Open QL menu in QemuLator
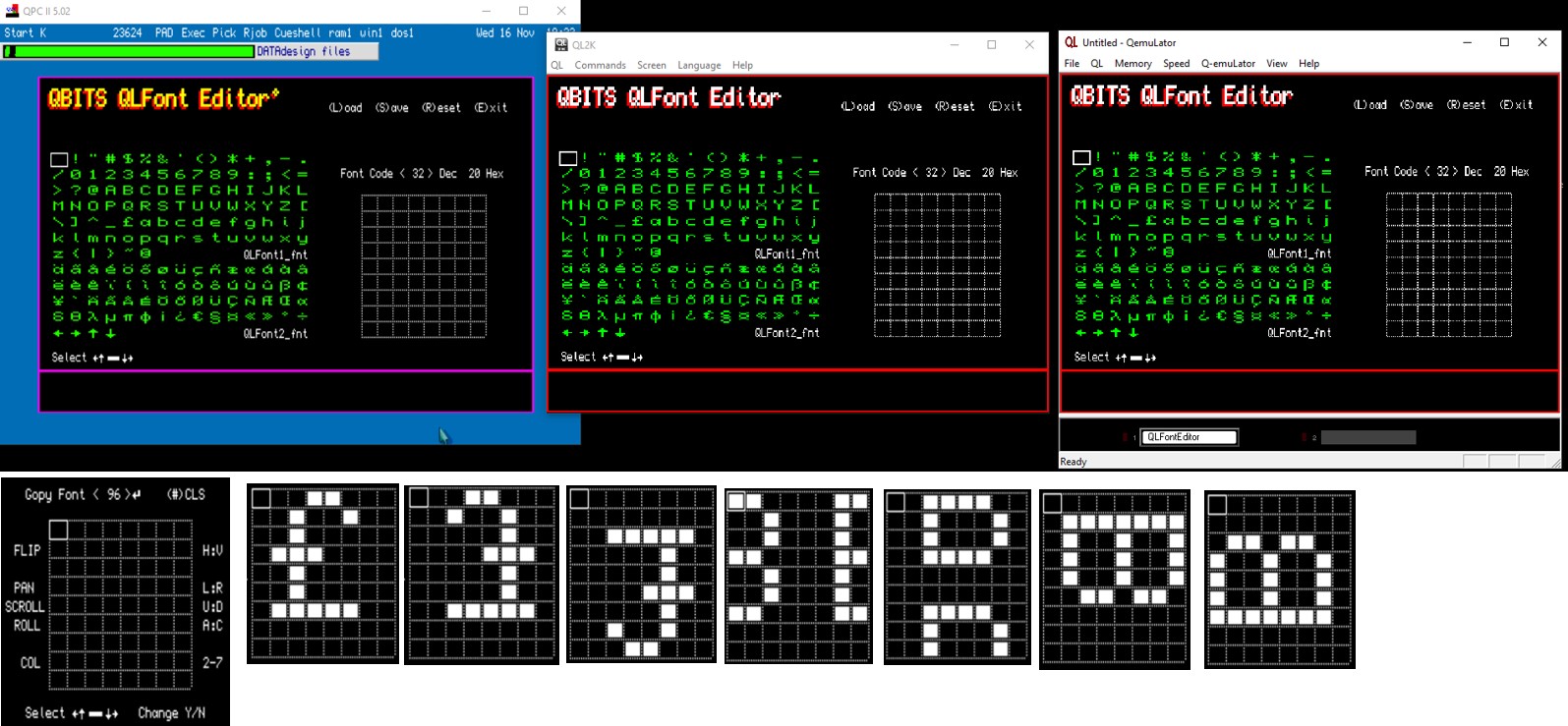Screen dimensions: 1568x726 pyautogui.click(x=1097, y=64)
